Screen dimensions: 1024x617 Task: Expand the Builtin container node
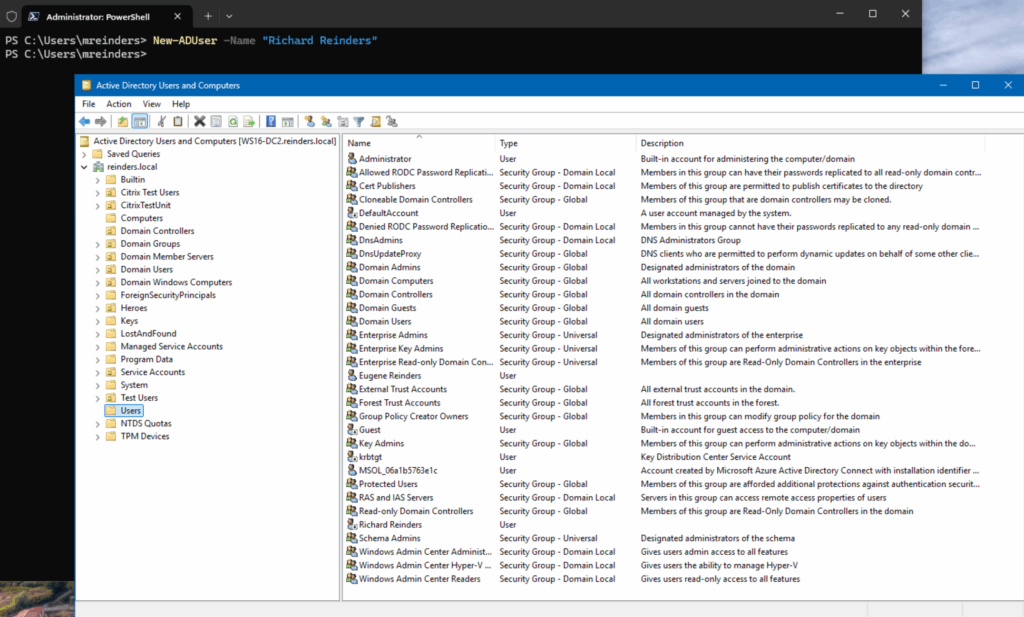97,180
